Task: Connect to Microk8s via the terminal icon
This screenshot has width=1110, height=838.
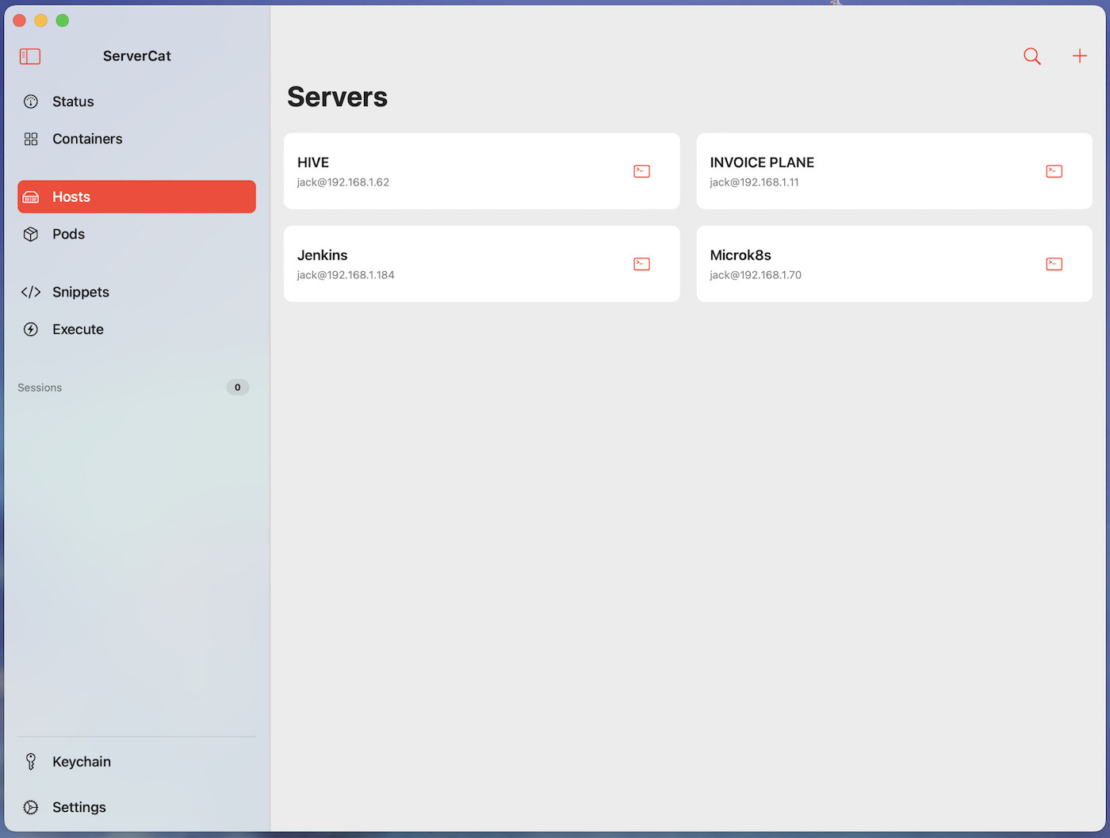Action: pyautogui.click(x=1053, y=264)
